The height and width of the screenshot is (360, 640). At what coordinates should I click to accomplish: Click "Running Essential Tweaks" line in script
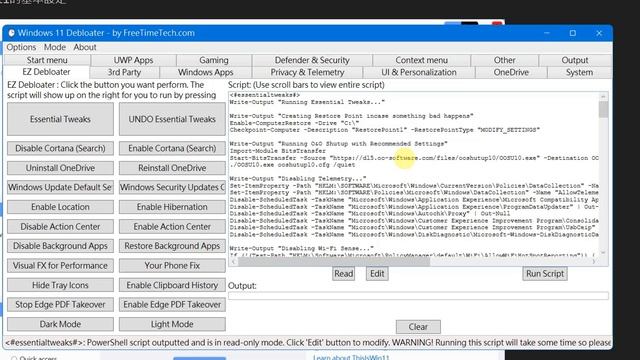click(x=307, y=102)
